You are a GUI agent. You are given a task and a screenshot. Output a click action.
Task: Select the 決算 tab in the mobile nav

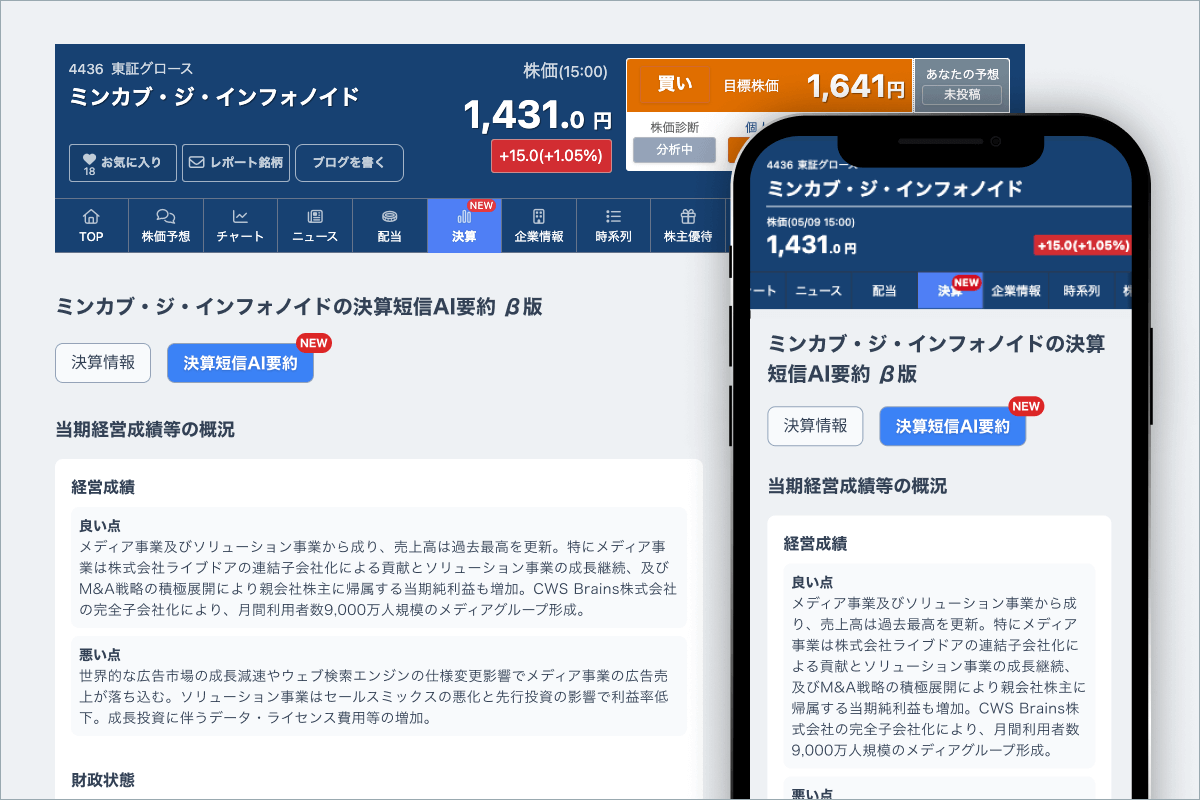point(948,289)
